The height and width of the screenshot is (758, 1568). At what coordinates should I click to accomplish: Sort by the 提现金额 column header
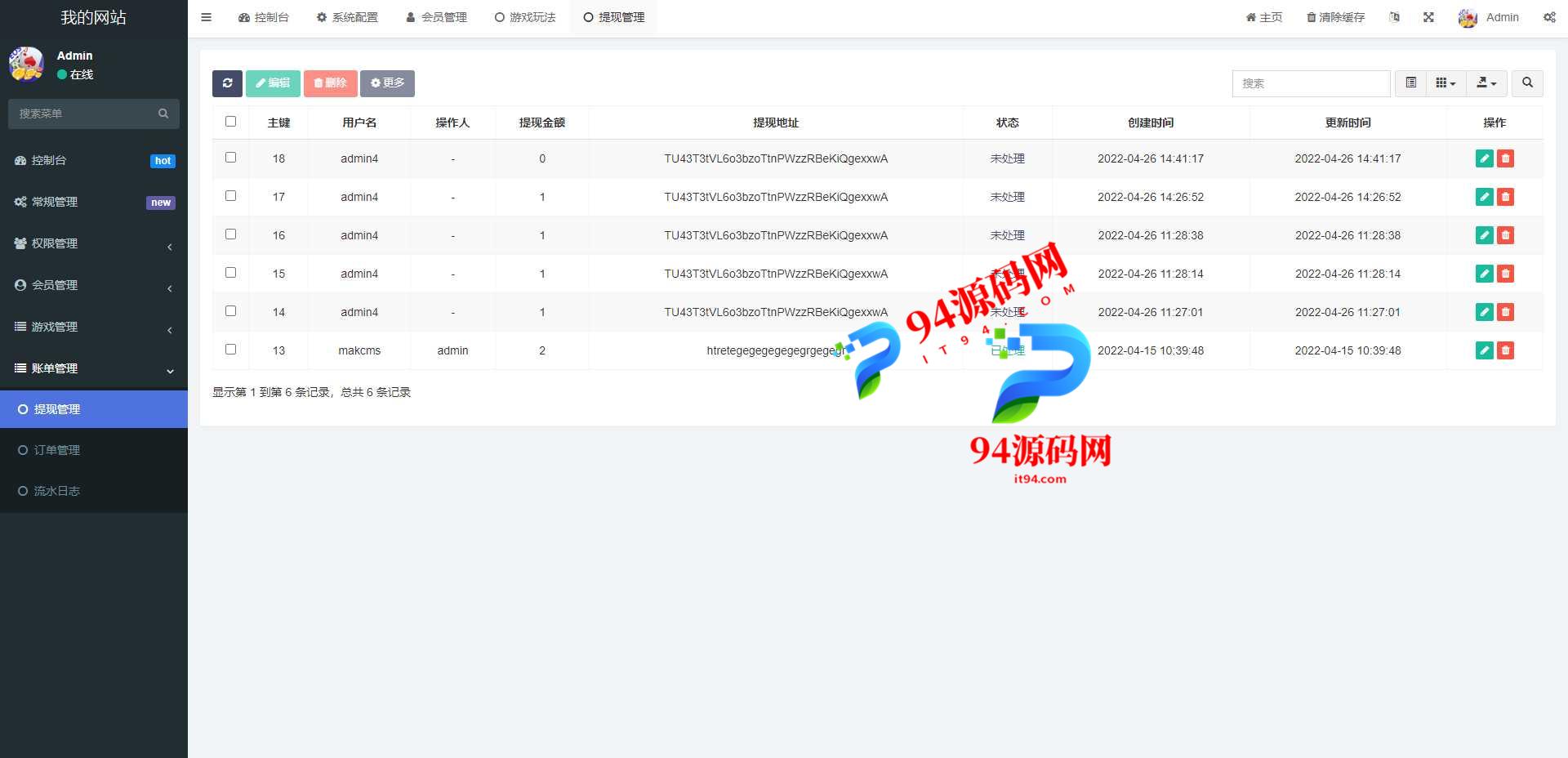(541, 123)
